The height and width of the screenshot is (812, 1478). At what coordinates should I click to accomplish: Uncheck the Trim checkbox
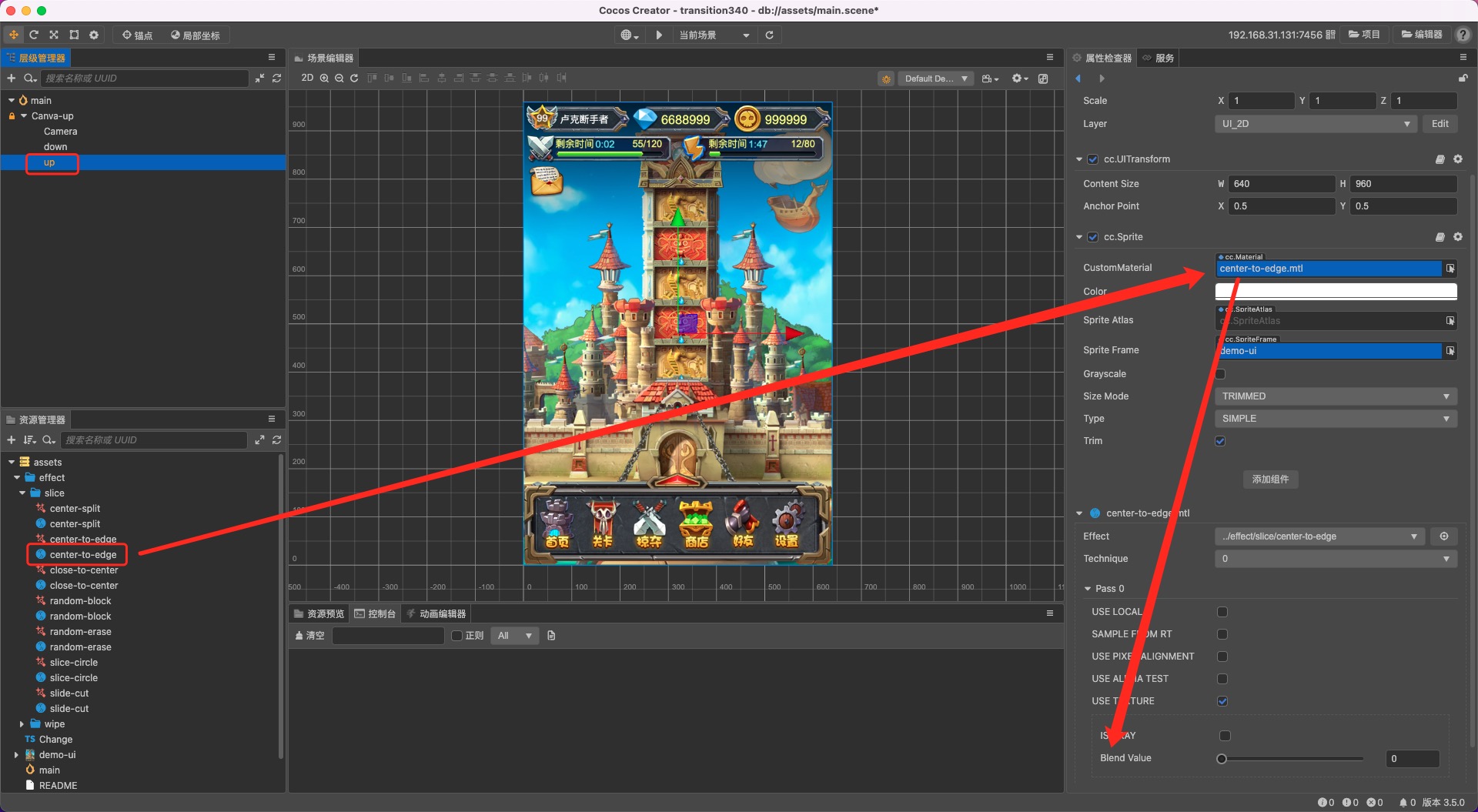tap(1220, 441)
